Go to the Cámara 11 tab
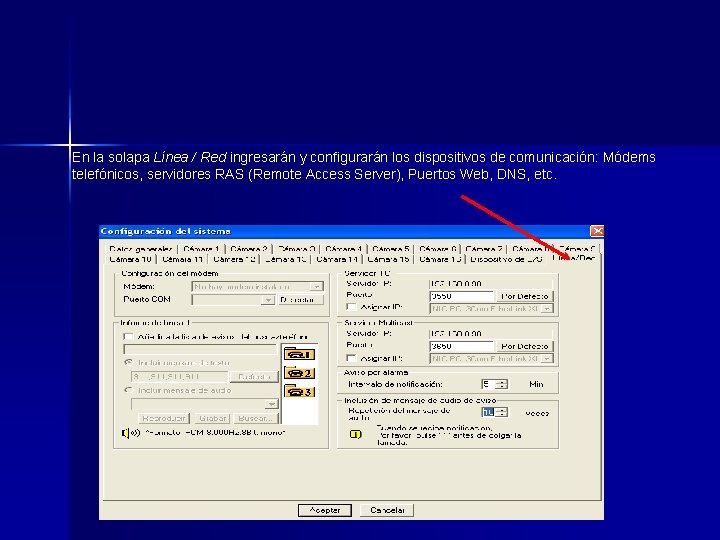720x540 pixels. coord(183,259)
